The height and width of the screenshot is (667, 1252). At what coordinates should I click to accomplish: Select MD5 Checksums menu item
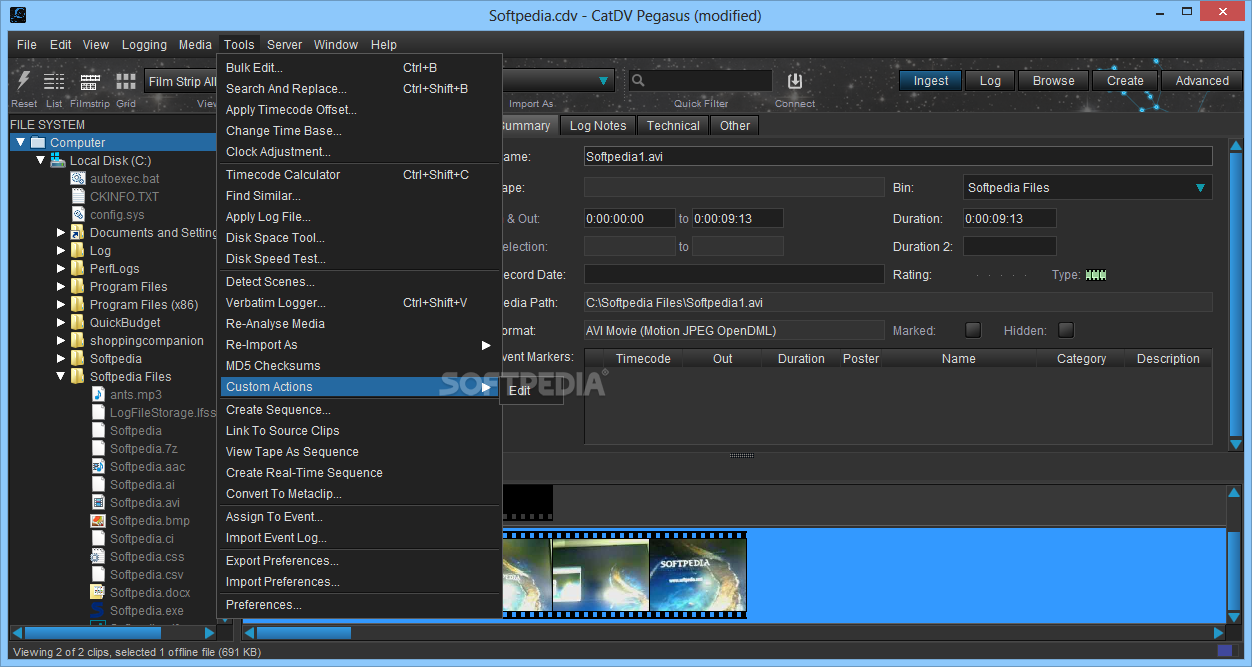359,366
